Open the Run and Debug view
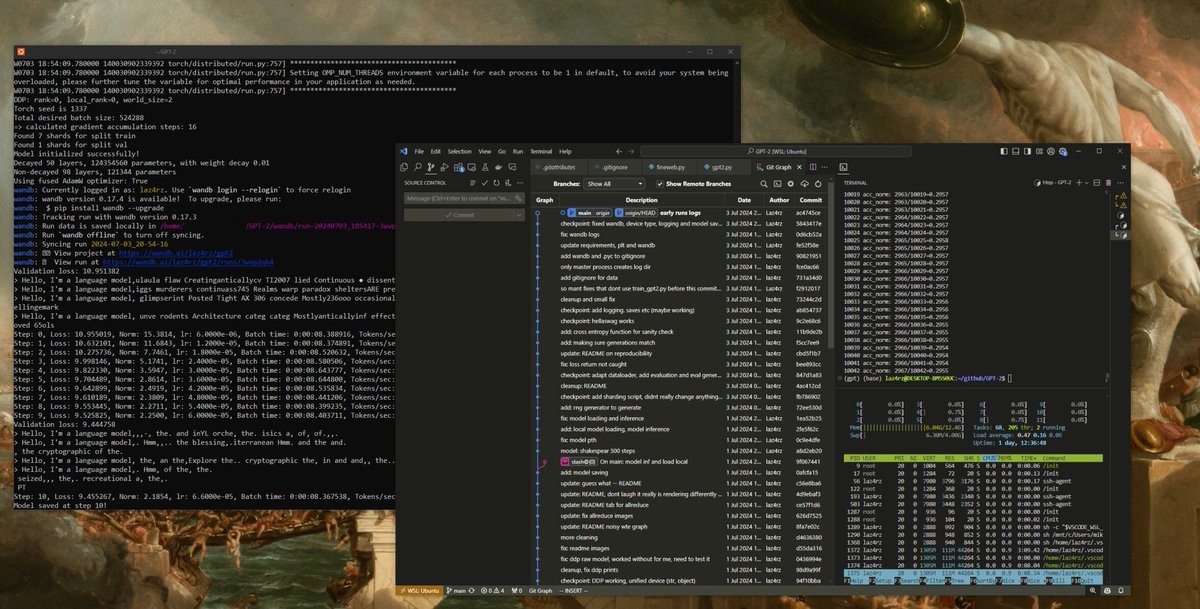The image size is (1200, 609). (x=444, y=167)
